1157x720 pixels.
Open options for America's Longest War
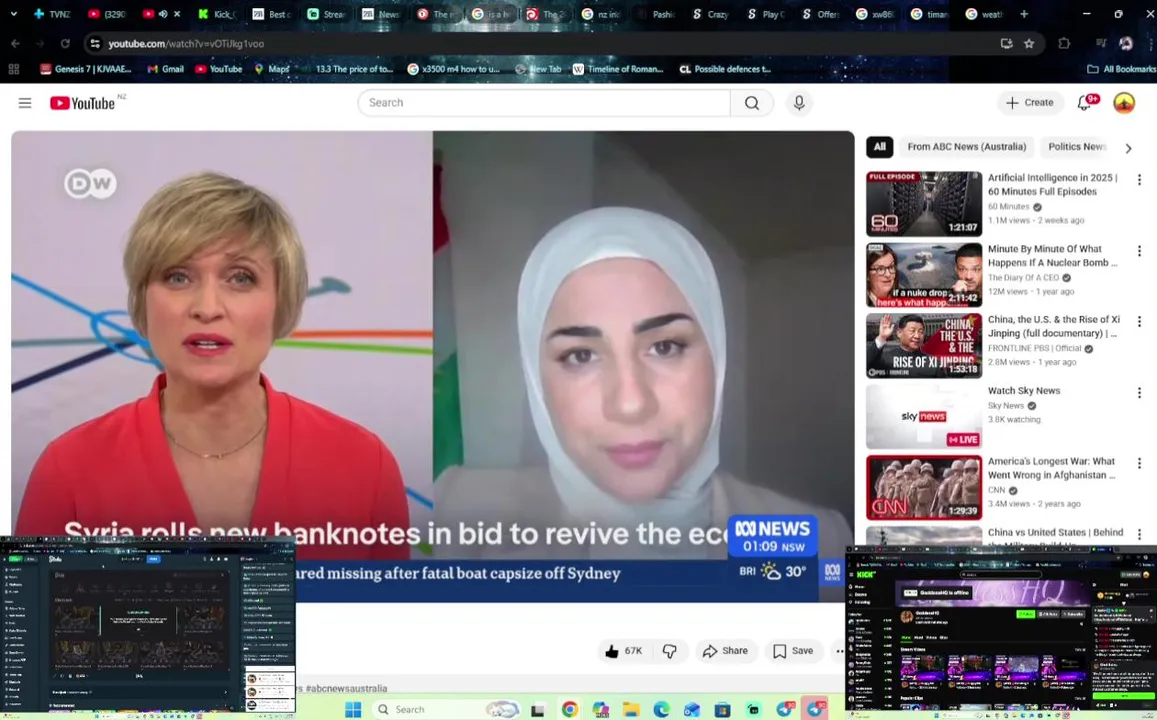(x=1139, y=463)
